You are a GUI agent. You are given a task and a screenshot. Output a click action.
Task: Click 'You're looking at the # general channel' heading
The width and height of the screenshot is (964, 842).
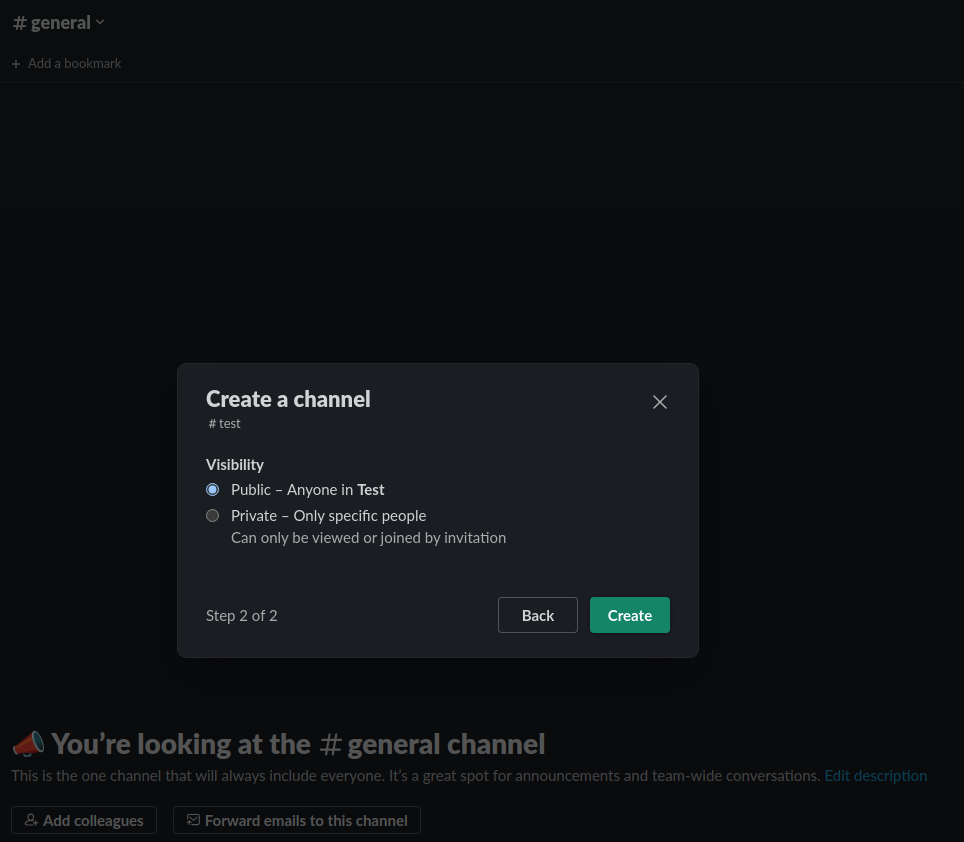[298, 744]
